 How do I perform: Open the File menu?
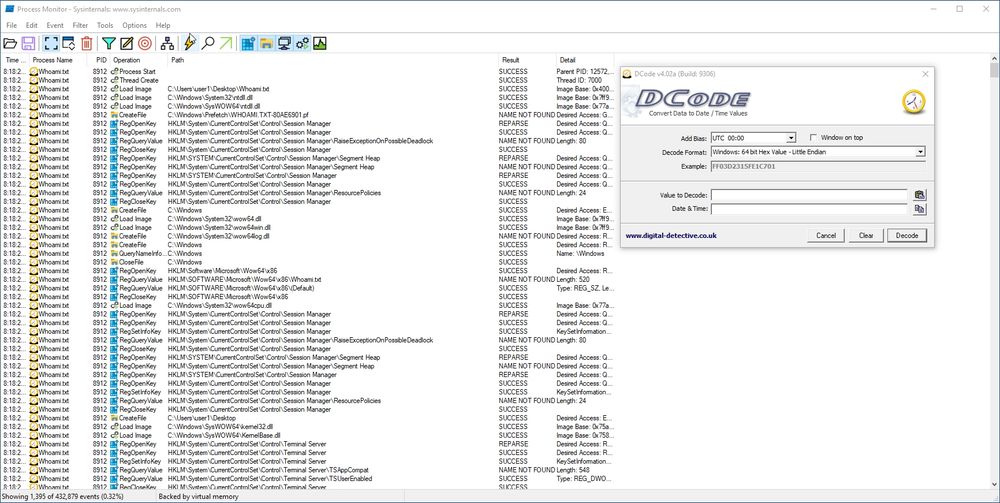[11, 26]
